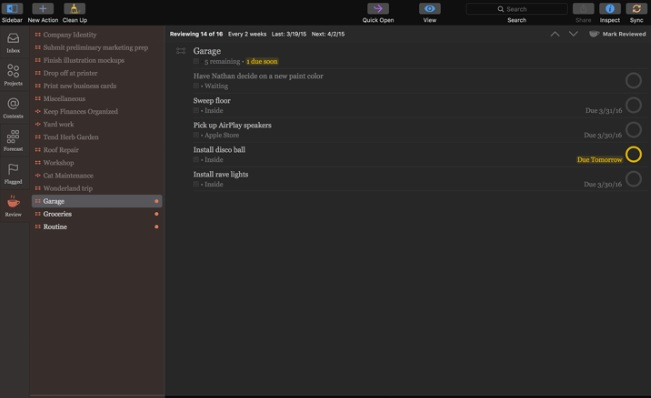Click into the Search field
Image resolution: width=651 pixels, height=398 pixels.
tap(516, 9)
